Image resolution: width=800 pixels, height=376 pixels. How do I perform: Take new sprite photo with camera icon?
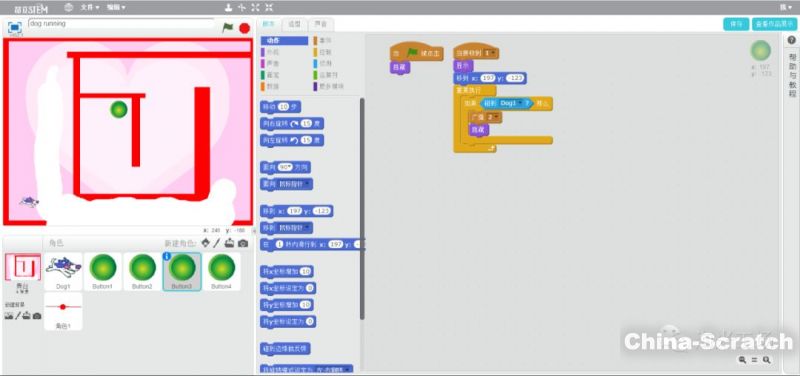tap(243, 243)
